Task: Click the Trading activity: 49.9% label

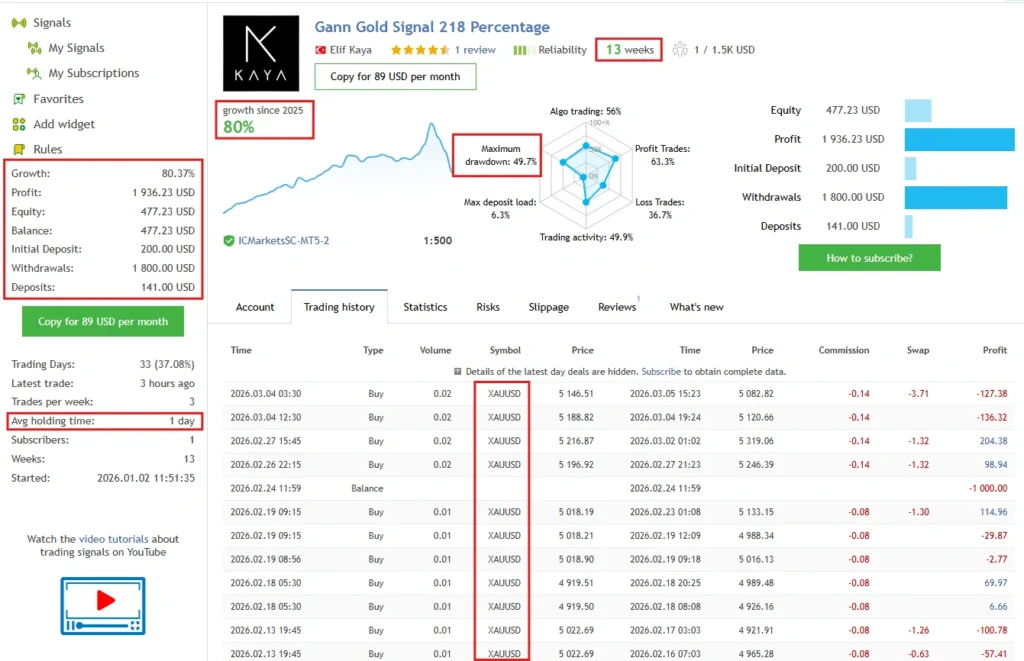Action: [586, 238]
